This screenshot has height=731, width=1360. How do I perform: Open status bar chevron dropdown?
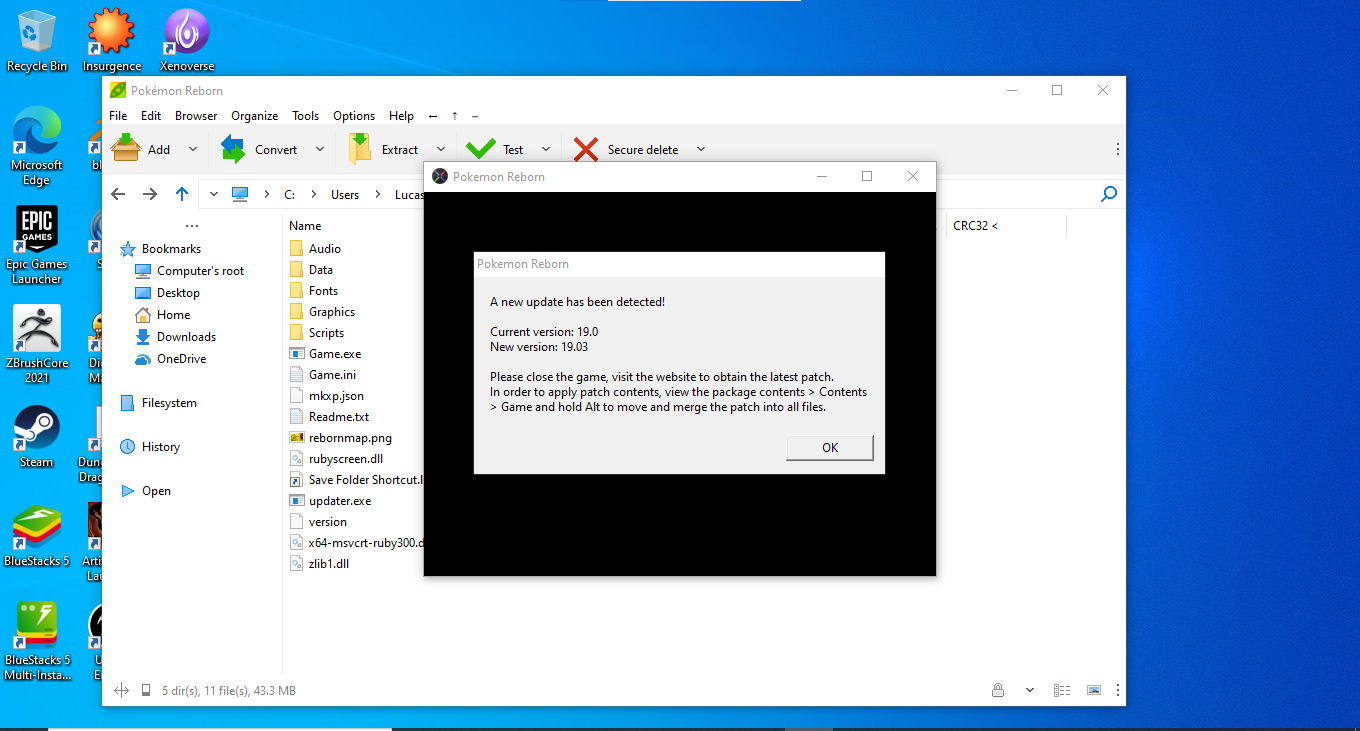[1030, 690]
